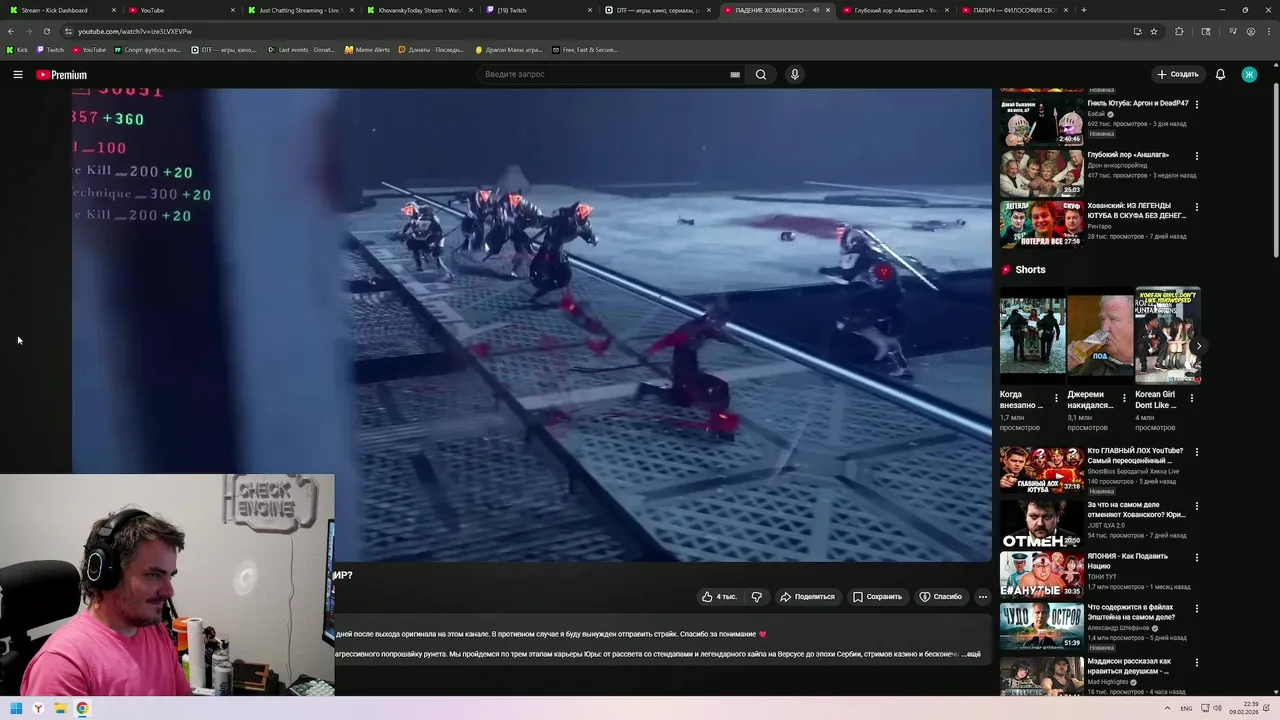
Task: Open Chrome three-dot menu
Action: click(x=1268, y=31)
